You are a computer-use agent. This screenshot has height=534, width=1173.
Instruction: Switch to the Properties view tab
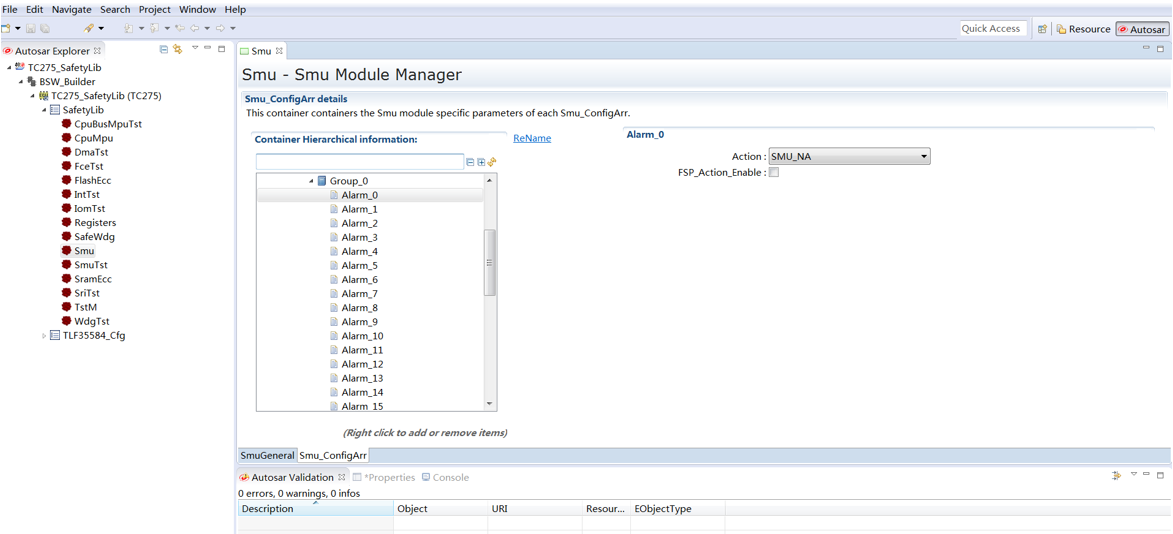(x=384, y=477)
